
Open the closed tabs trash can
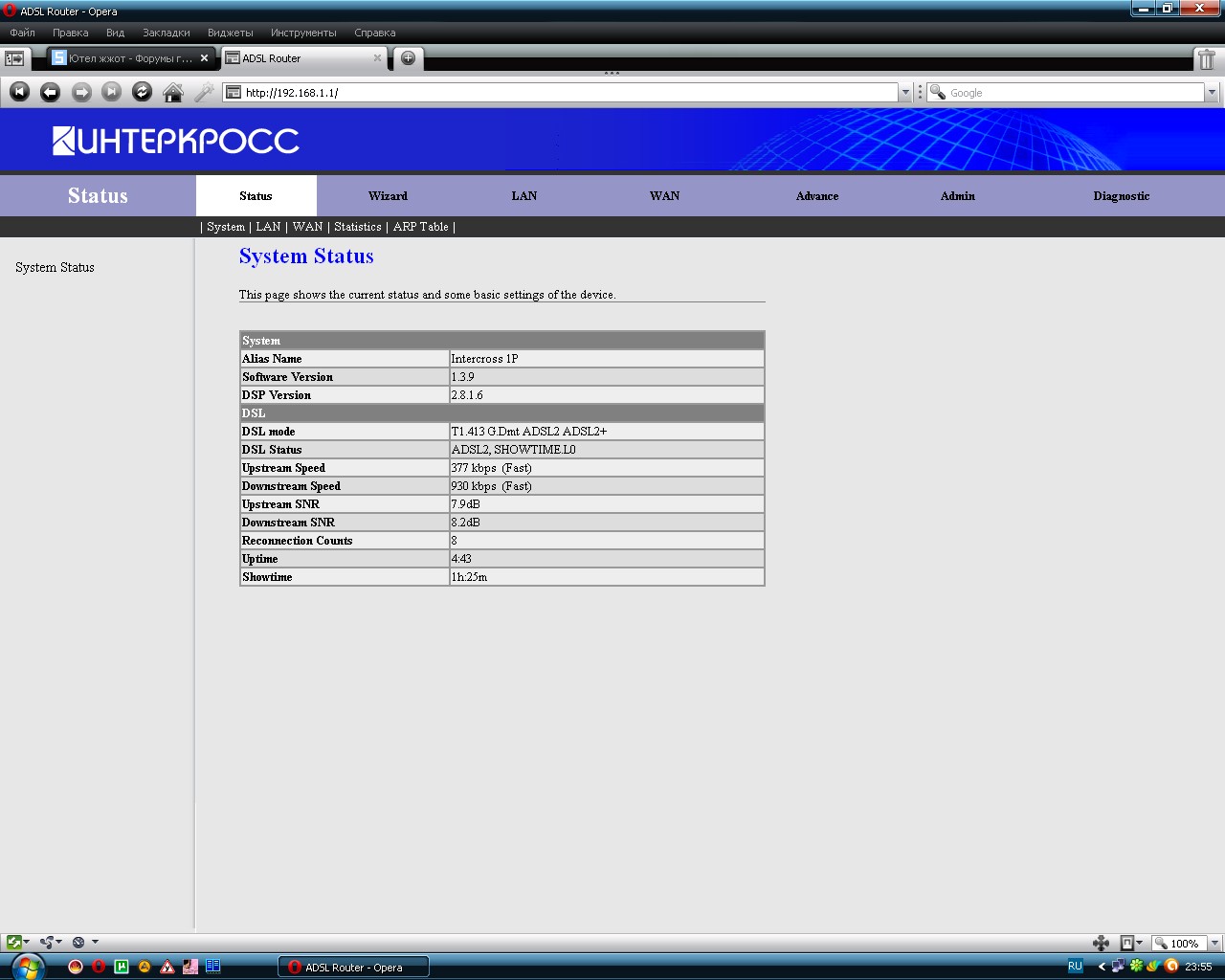tap(1206, 59)
